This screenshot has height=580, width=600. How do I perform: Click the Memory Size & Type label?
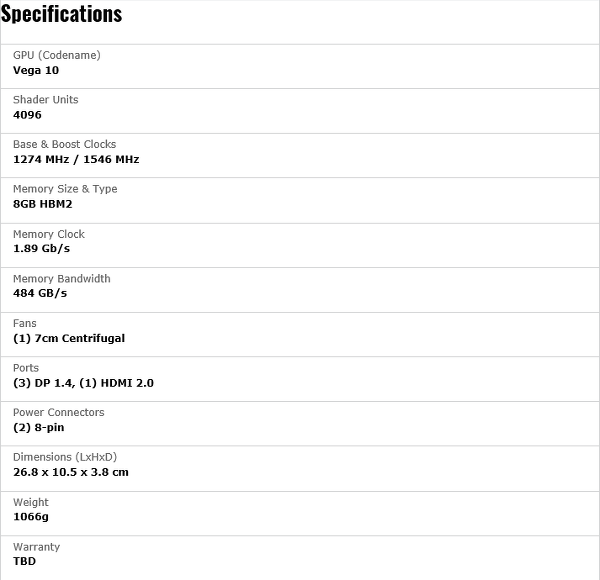[x=65, y=189]
